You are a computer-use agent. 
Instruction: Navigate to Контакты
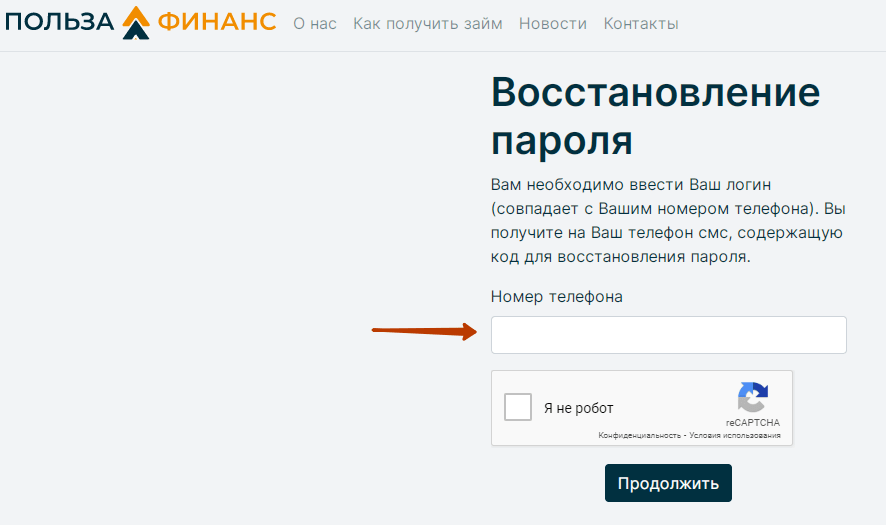pos(641,24)
